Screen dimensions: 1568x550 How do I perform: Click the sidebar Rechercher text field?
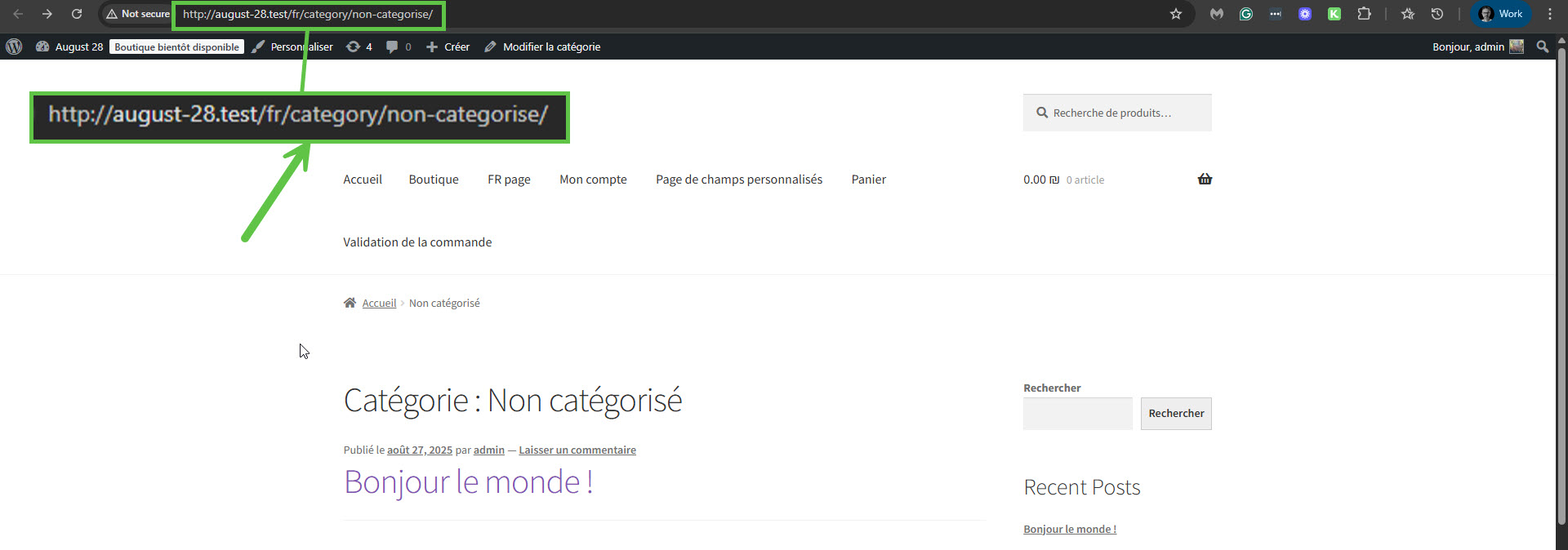pyautogui.click(x=1077, y=414)
